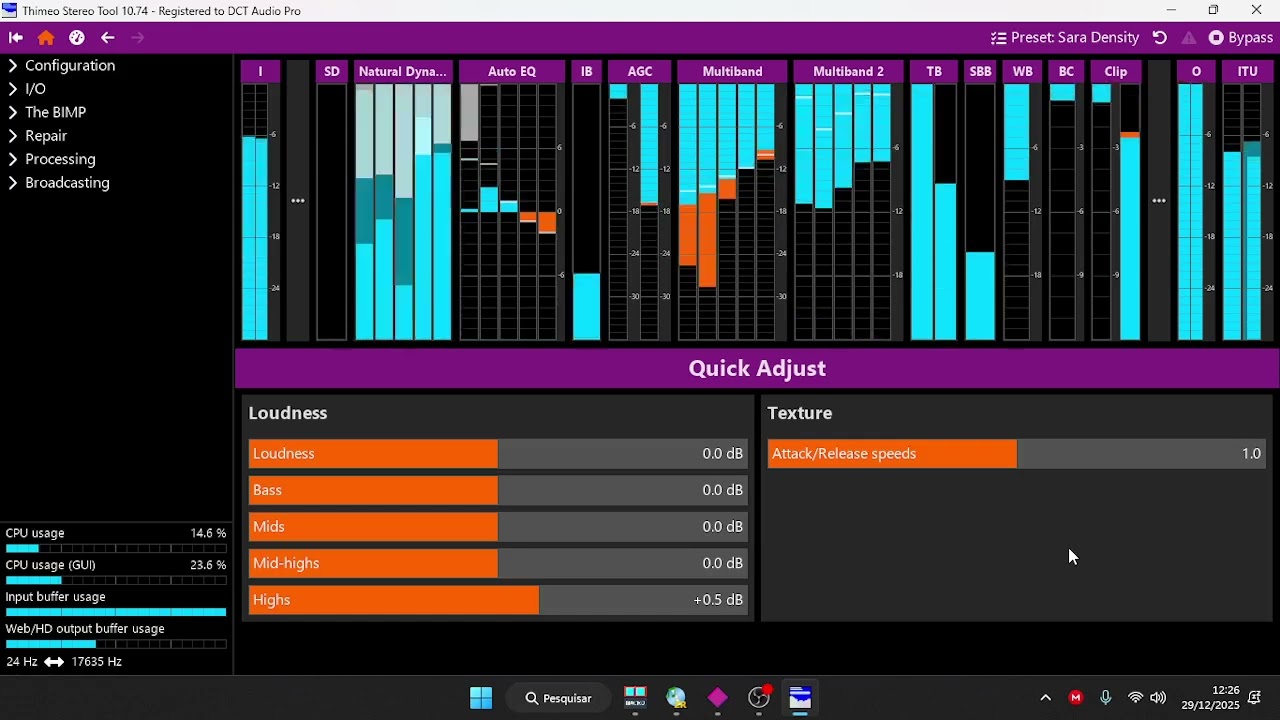Select the IB meter header
Screen dimensions: 1280x720
(587, 71)
